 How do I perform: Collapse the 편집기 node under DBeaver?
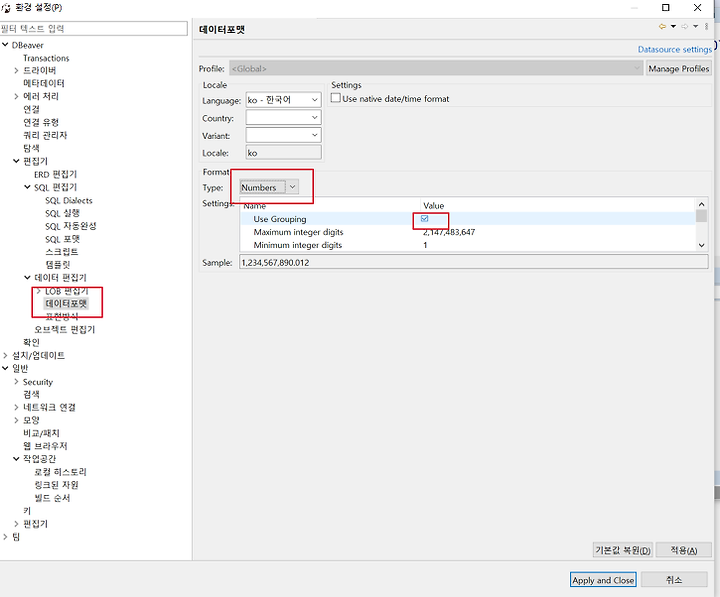coord(16,161)
